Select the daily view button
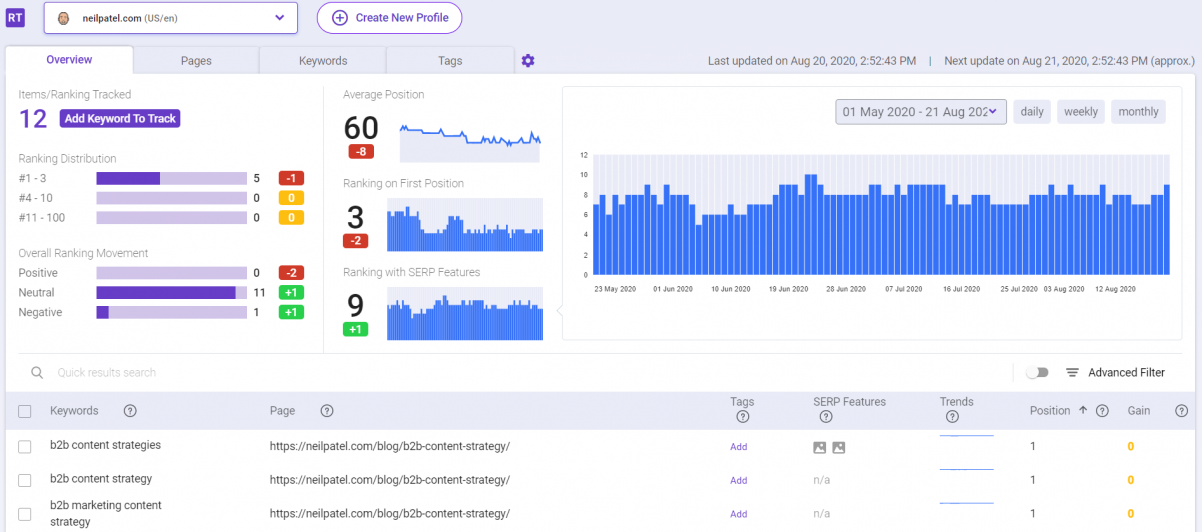The width and height of the screenshot is (1202, 532). point(1032,112)
